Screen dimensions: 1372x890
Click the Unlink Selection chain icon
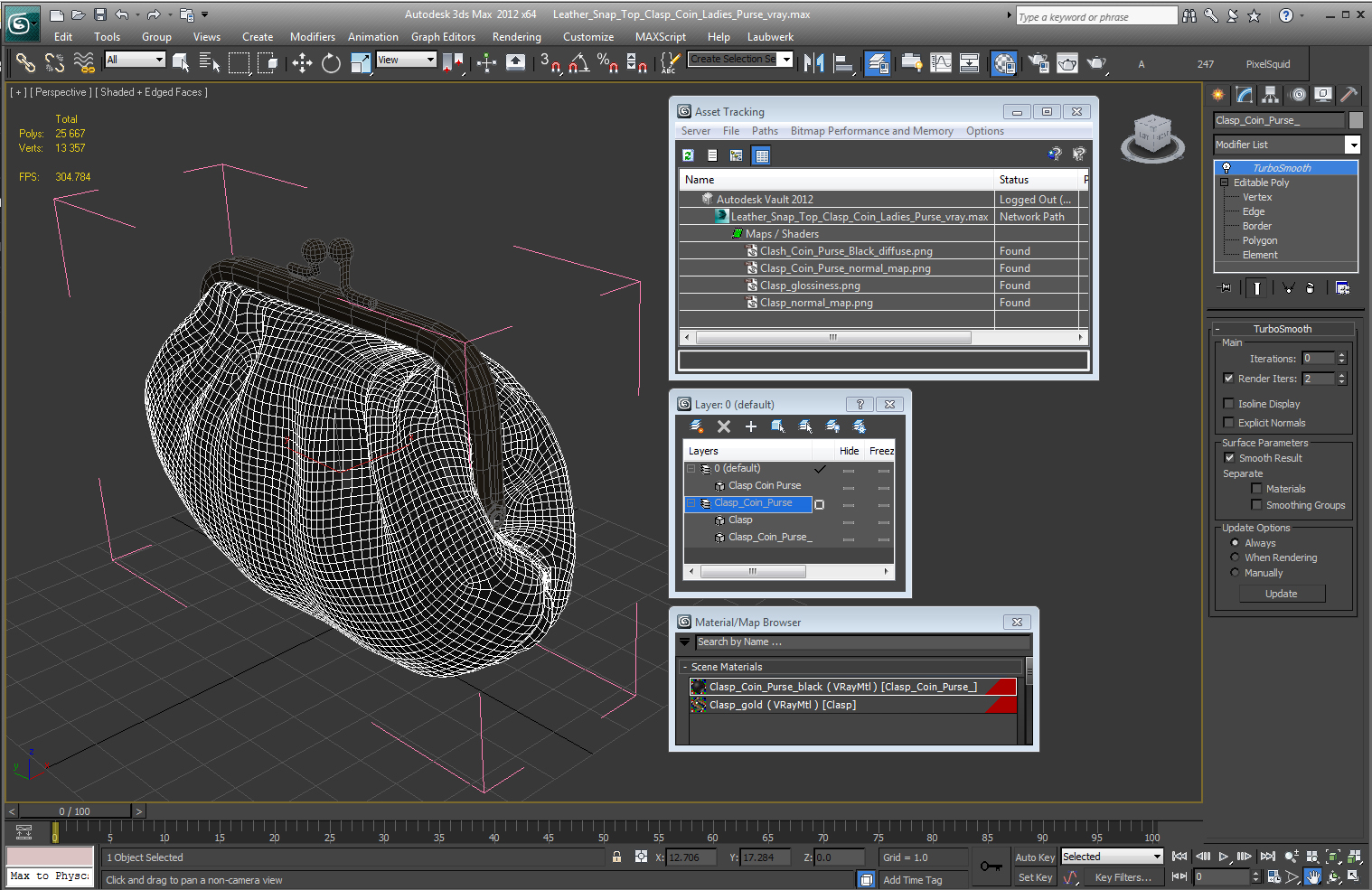[x=54, y=62]
